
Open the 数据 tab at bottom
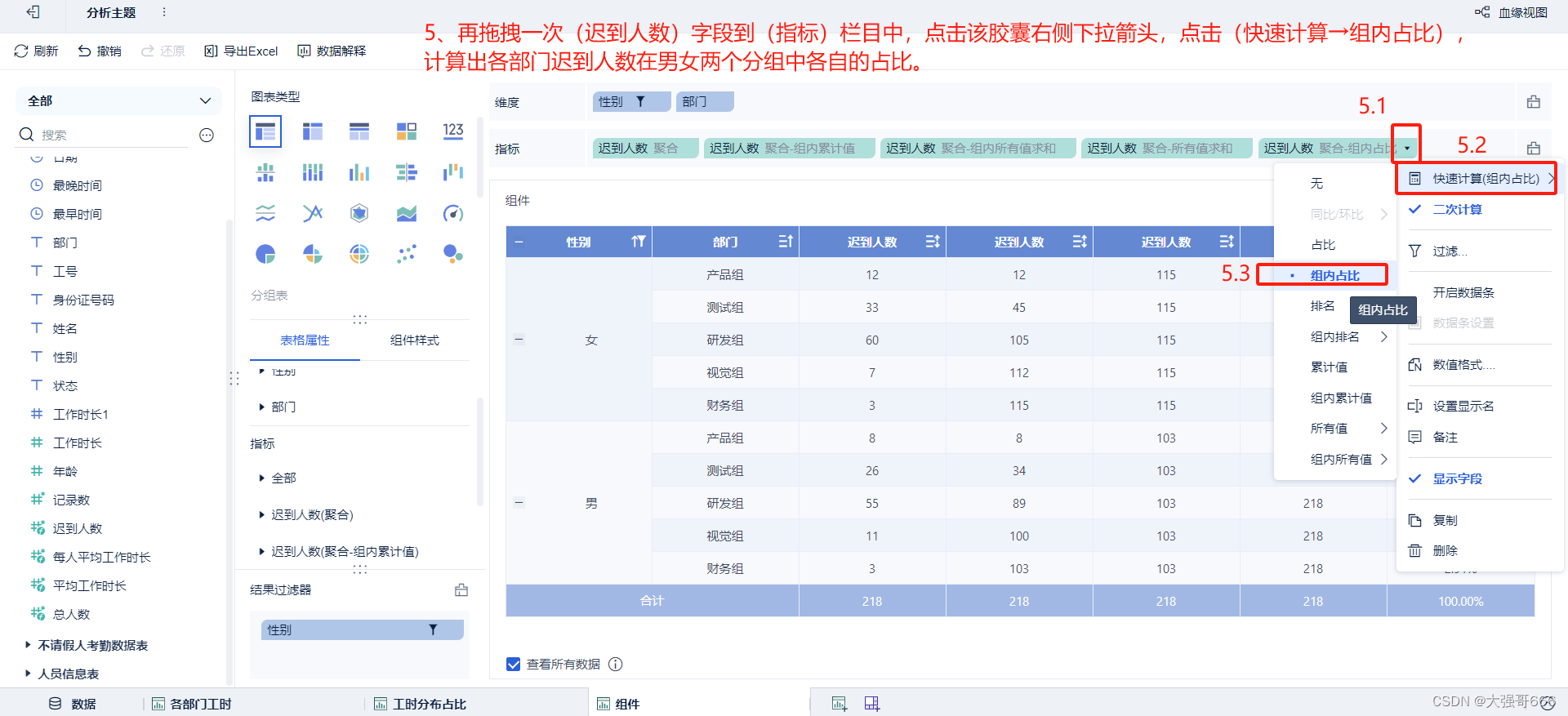[72, 704]
